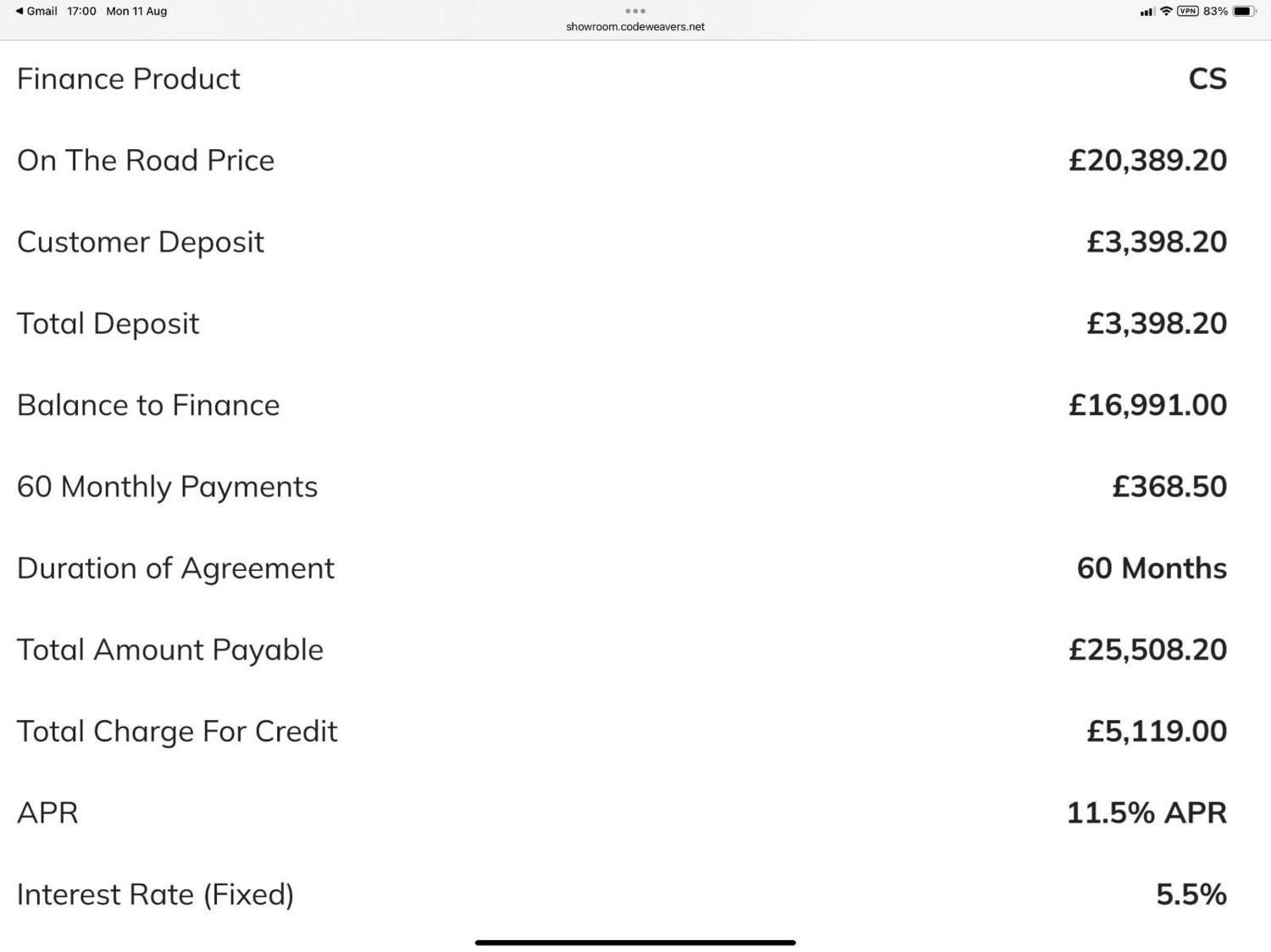Viewport: 1271px width, 952px height.
Task: Tap the 11.5% APR value
Action: [x=1146, y=813]
